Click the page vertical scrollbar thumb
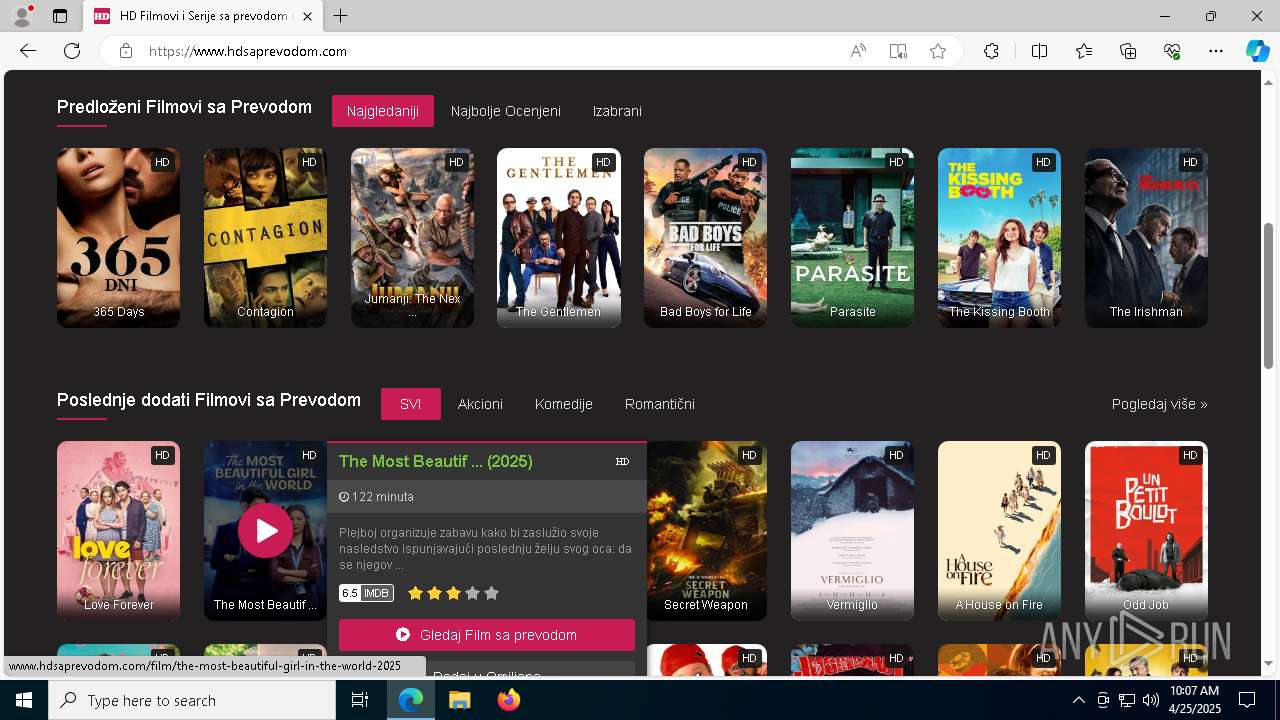This screenshot has height=720, width=1280. [x=1270, y=295]
